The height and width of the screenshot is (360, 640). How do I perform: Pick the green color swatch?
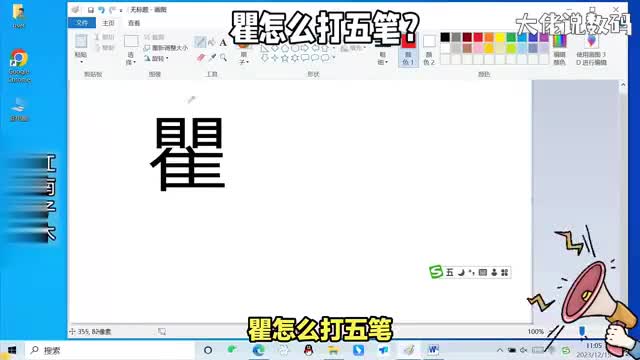511,38
